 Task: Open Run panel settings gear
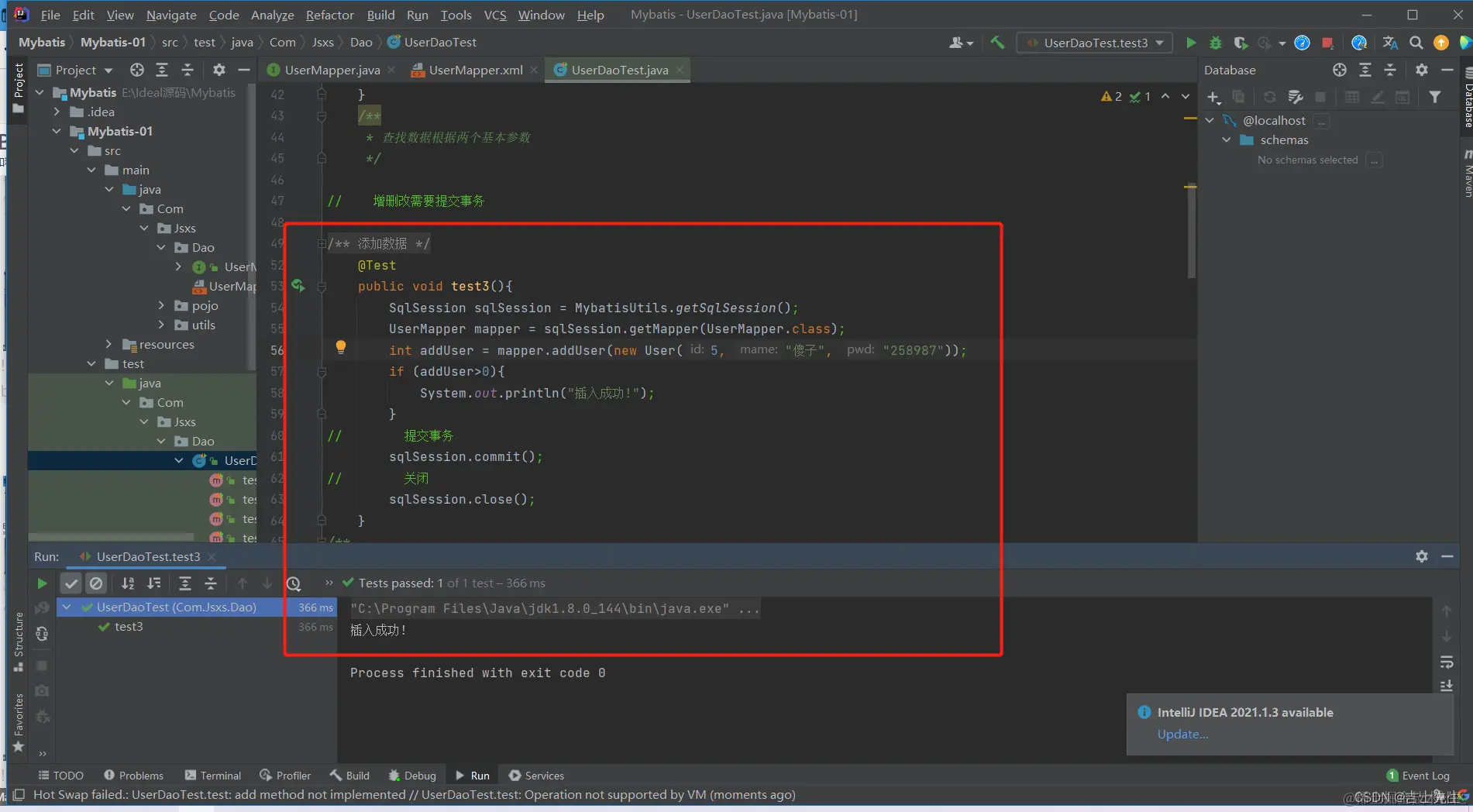click(1422, 556)
